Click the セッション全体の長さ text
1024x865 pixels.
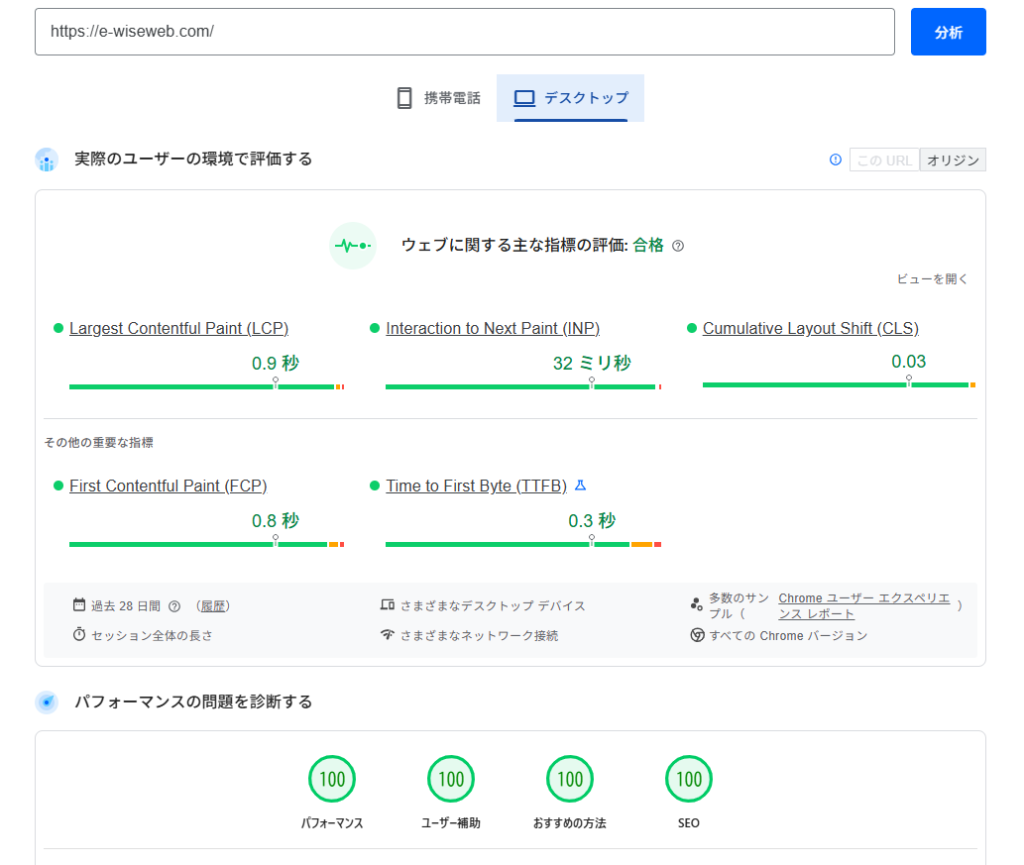[x=152, y=635]
